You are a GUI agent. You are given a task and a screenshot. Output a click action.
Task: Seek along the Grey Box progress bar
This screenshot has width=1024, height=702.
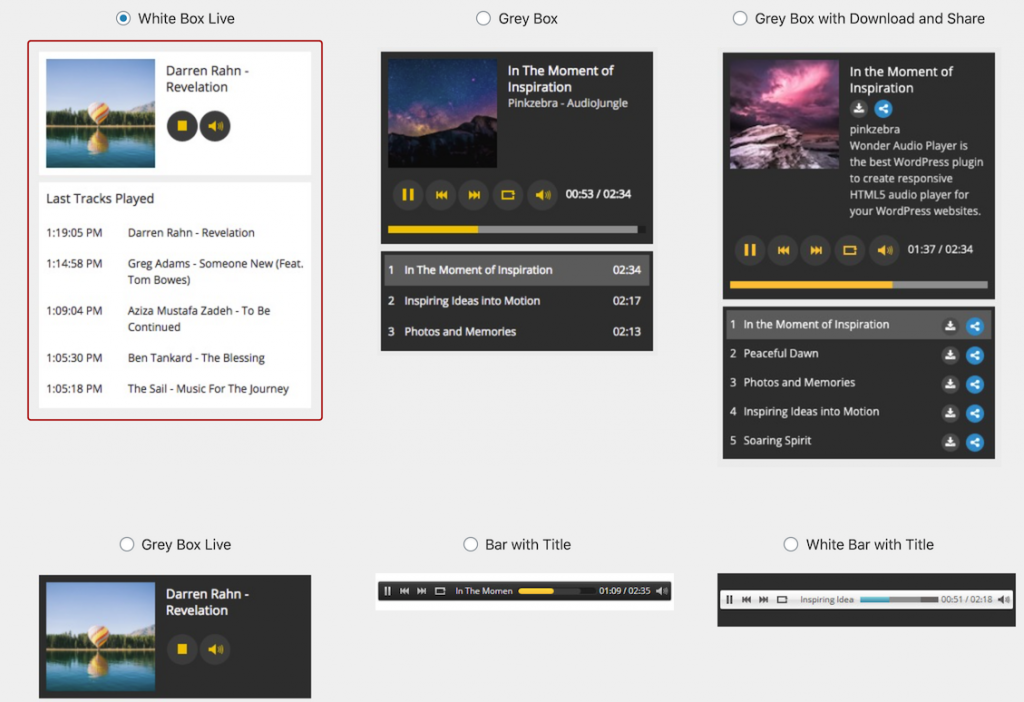pos(516,229)
